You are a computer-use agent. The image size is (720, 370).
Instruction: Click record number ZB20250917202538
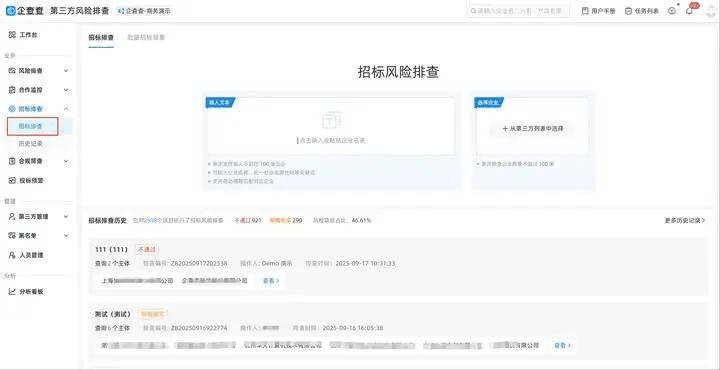[199, 263]
